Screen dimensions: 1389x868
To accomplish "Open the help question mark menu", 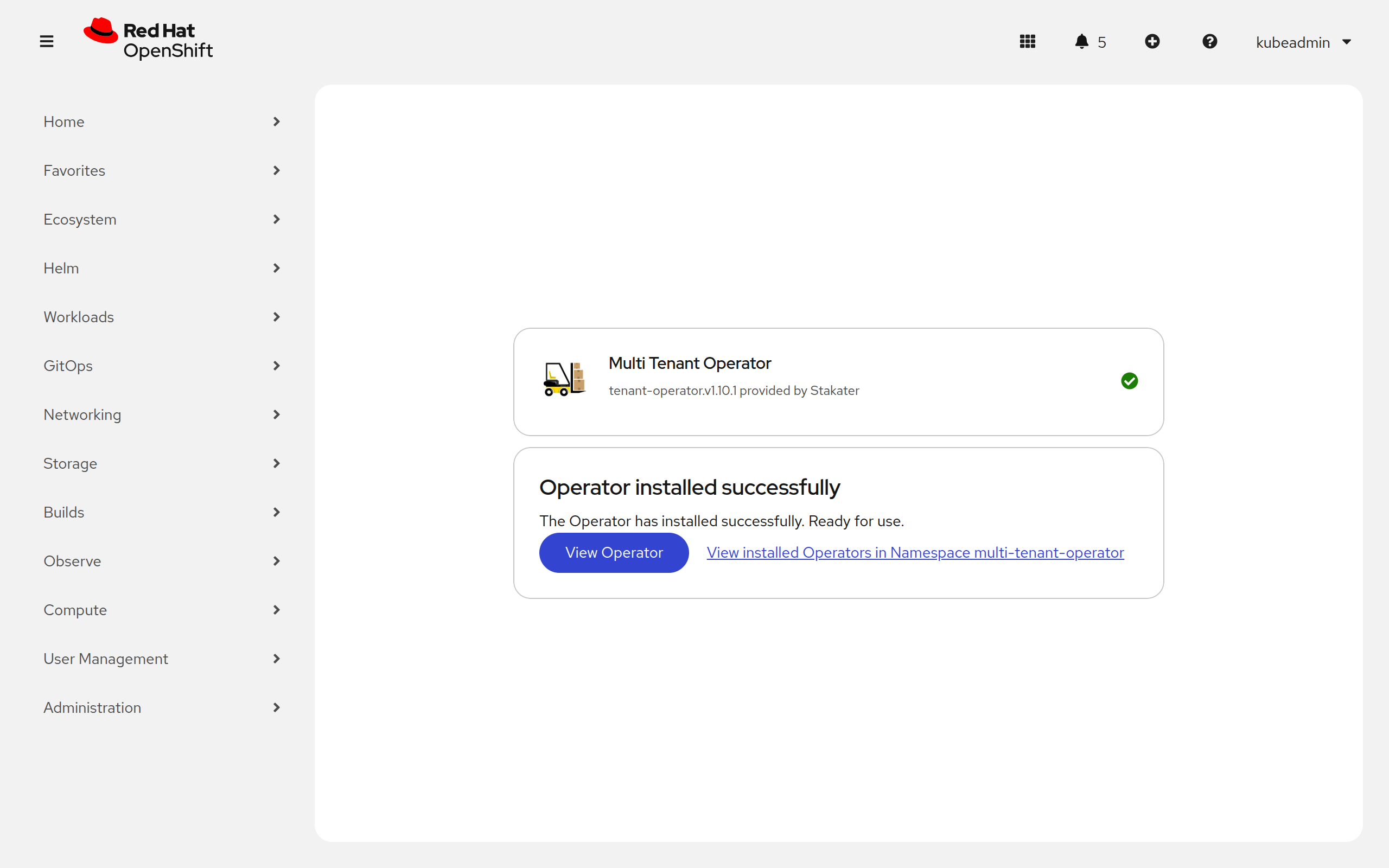I will (x=1209, y=41).
